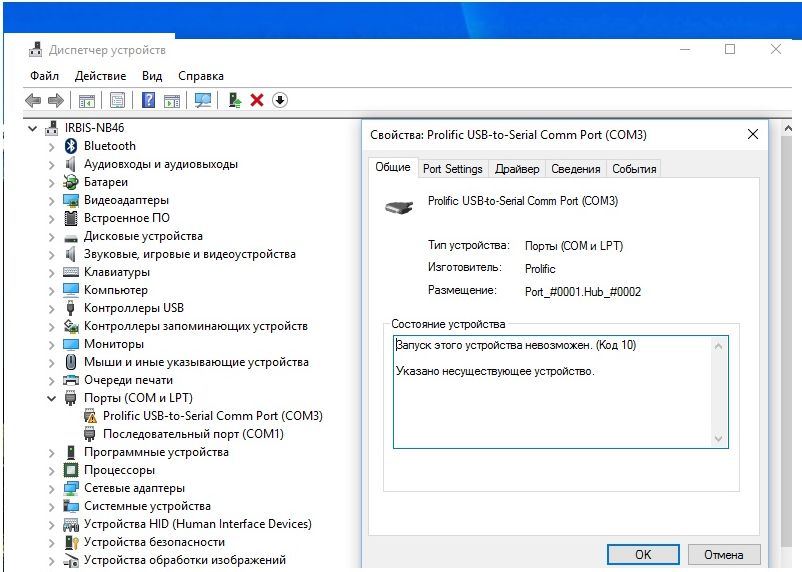Switch to the Port Settings tab
The width and height of the screenshot is (802, 572).
coord(453,169)
